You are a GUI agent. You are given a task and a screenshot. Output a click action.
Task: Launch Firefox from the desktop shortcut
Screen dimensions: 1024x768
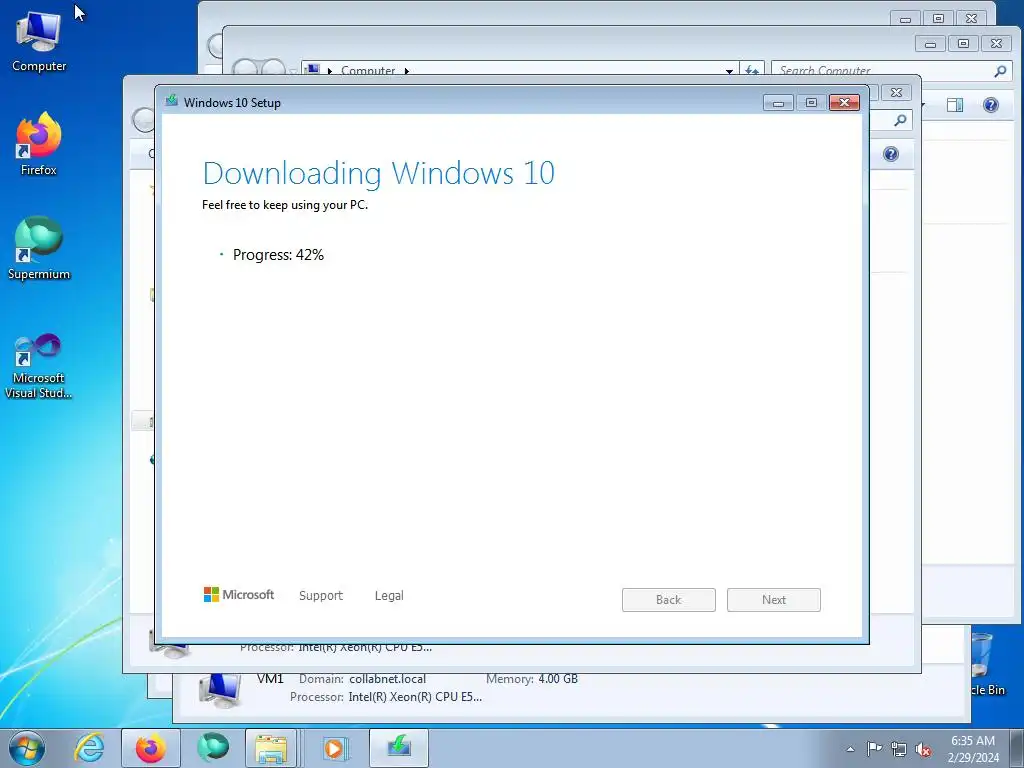(x=39, y=144)
